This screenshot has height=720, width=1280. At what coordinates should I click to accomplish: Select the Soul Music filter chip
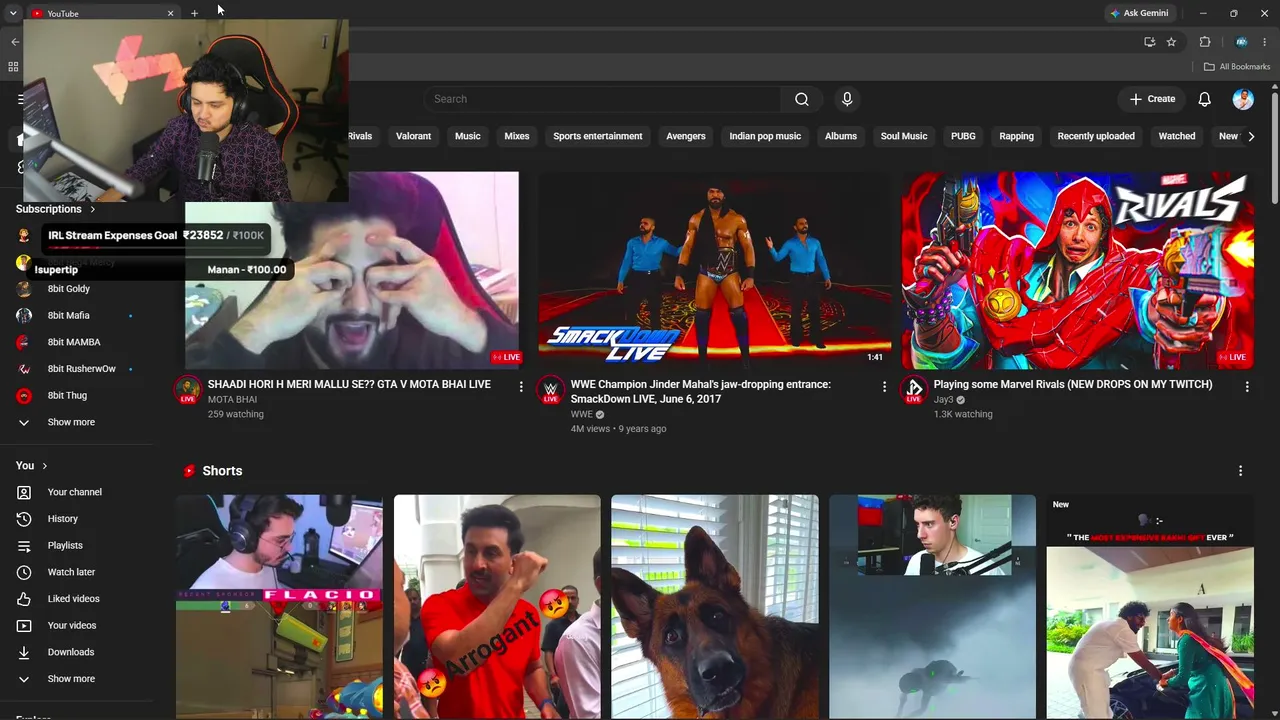(904, 136)
